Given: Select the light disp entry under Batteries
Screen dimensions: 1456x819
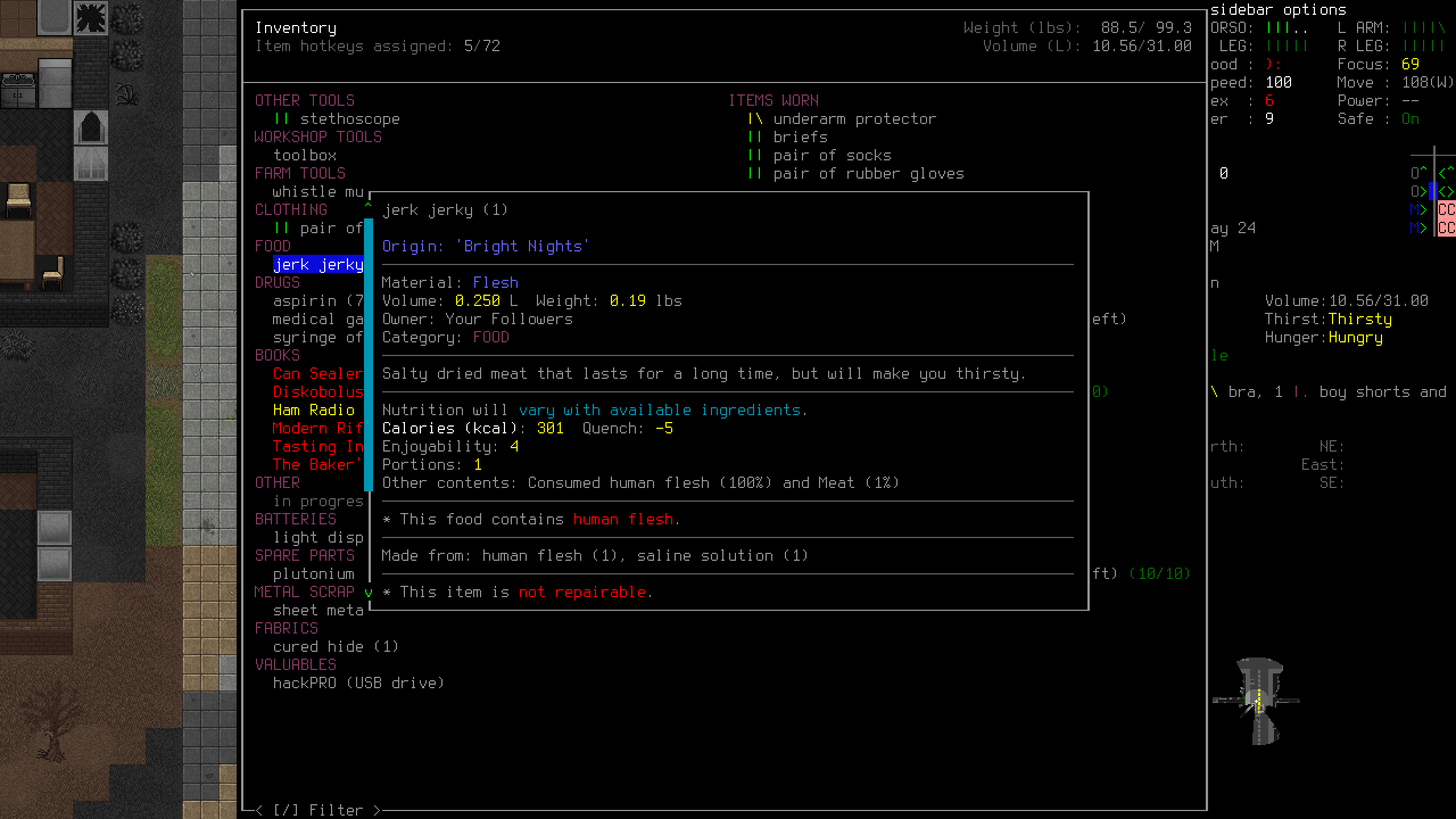Looking at the screenshot, I should click(318, 537).
